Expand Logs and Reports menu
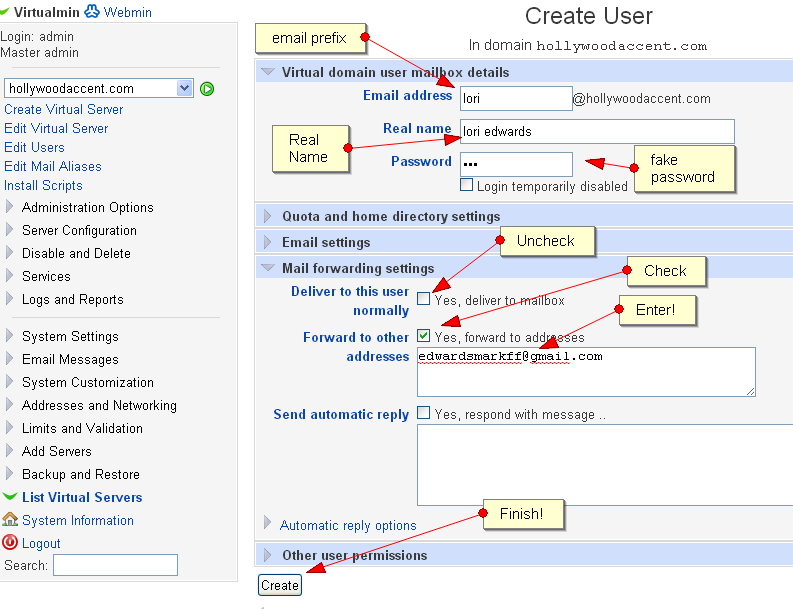 (10, 298)
